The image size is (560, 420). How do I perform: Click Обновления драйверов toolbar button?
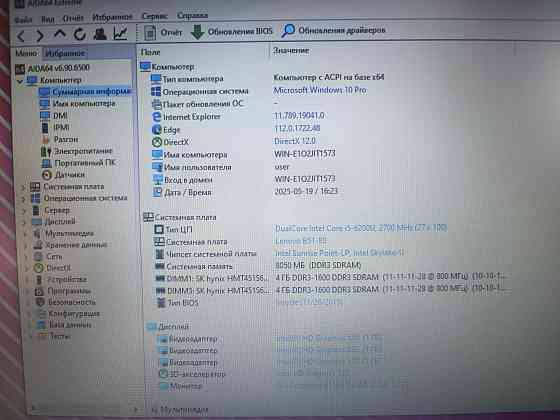[333, 30]
